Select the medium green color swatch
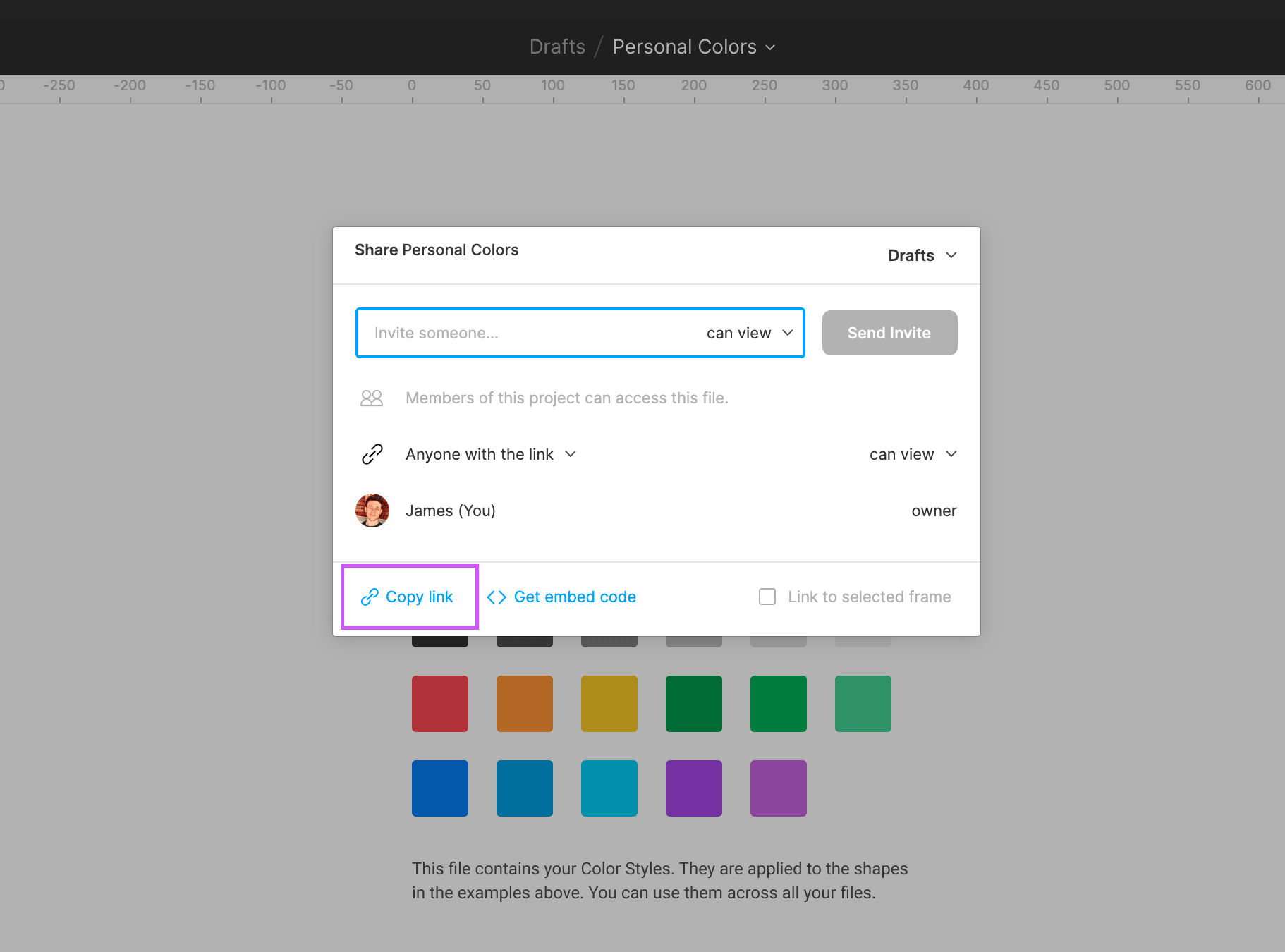Screen dimensions: 1285x952 tap(779, 704)
